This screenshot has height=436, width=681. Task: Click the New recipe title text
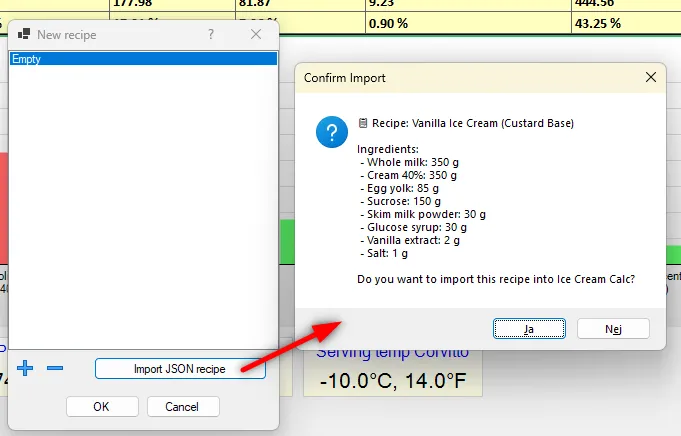[x=67, y=35]
